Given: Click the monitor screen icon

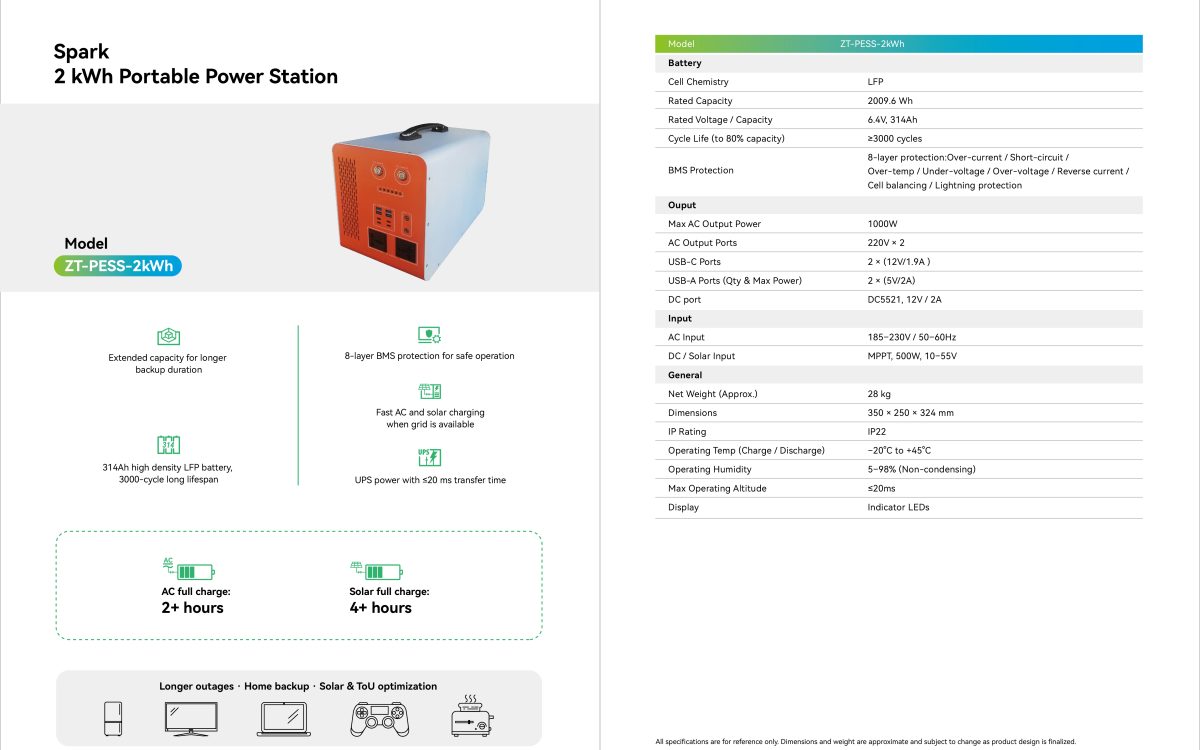Looking at the screenshot, I should click(191, 718).
